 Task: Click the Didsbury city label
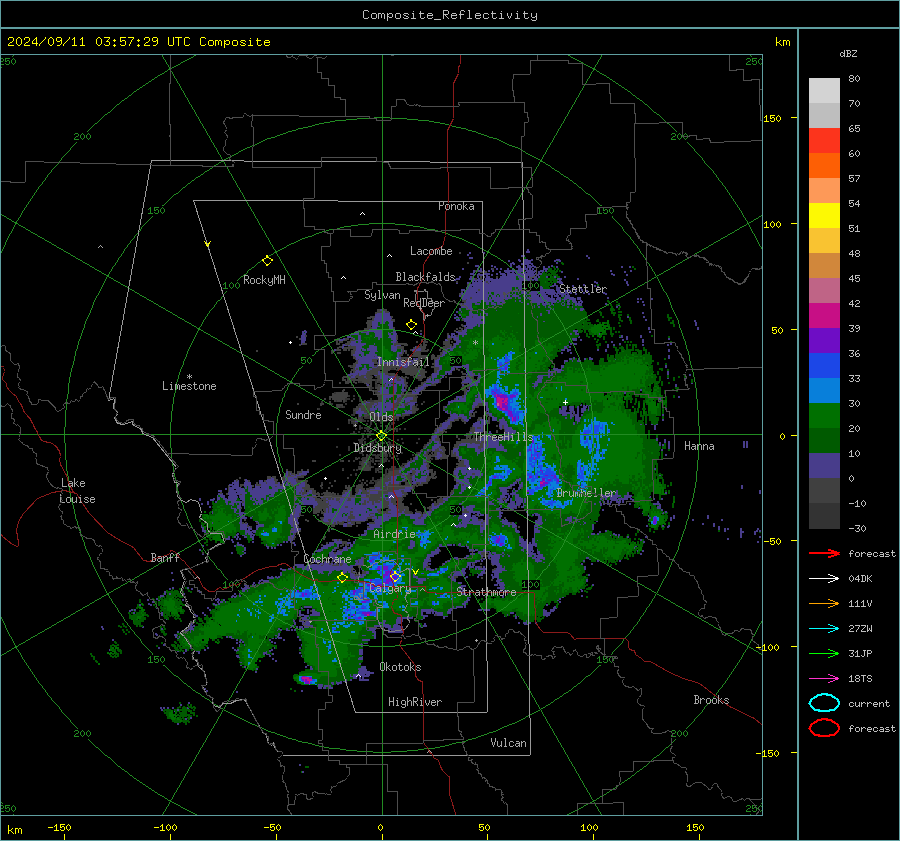coord(377,448)
